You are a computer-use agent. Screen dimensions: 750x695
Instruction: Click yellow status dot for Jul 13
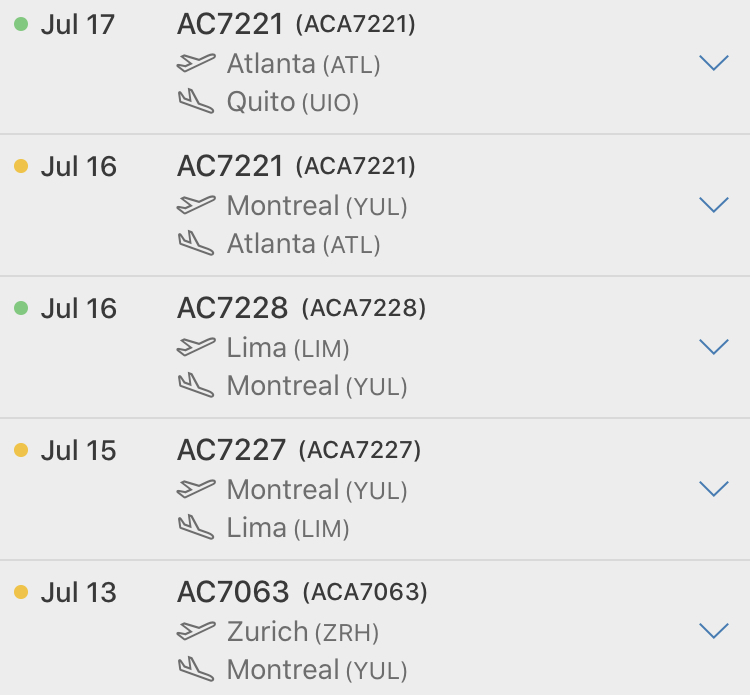21,592
